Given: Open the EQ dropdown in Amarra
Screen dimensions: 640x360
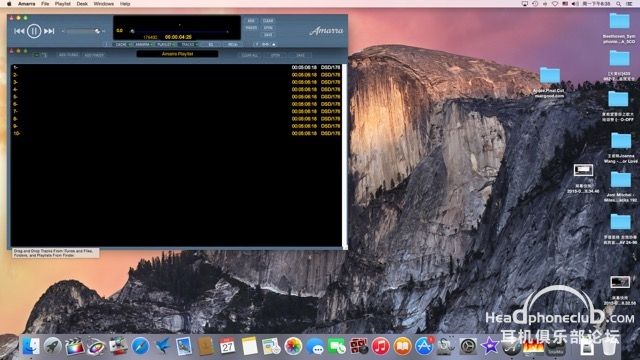Looking at the screenshot, I should coord(211,44).
